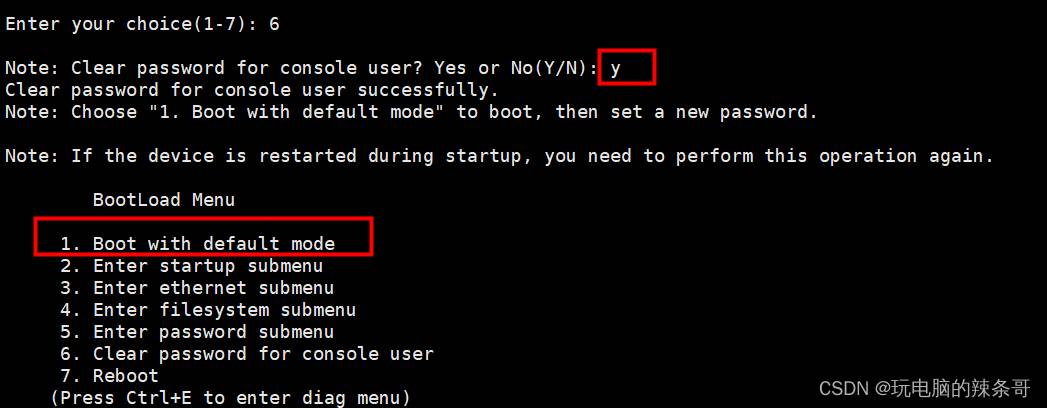Click the note about device restarted during startup

(499, 156)
